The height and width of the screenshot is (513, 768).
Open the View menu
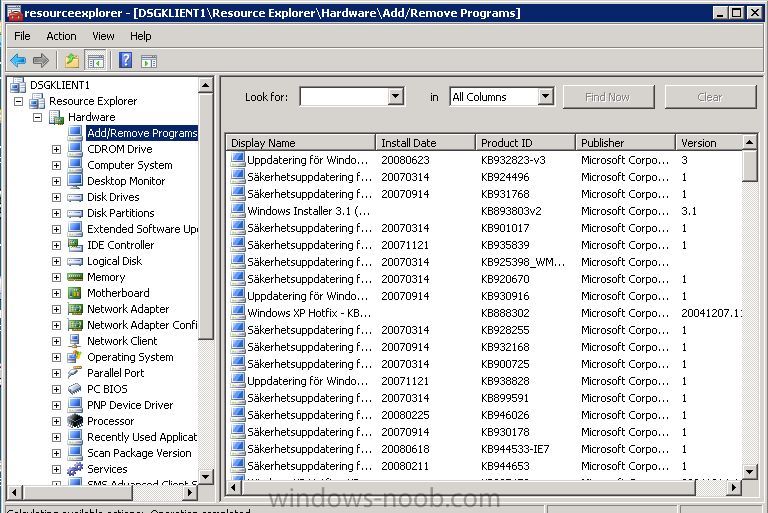pos(103,36)
